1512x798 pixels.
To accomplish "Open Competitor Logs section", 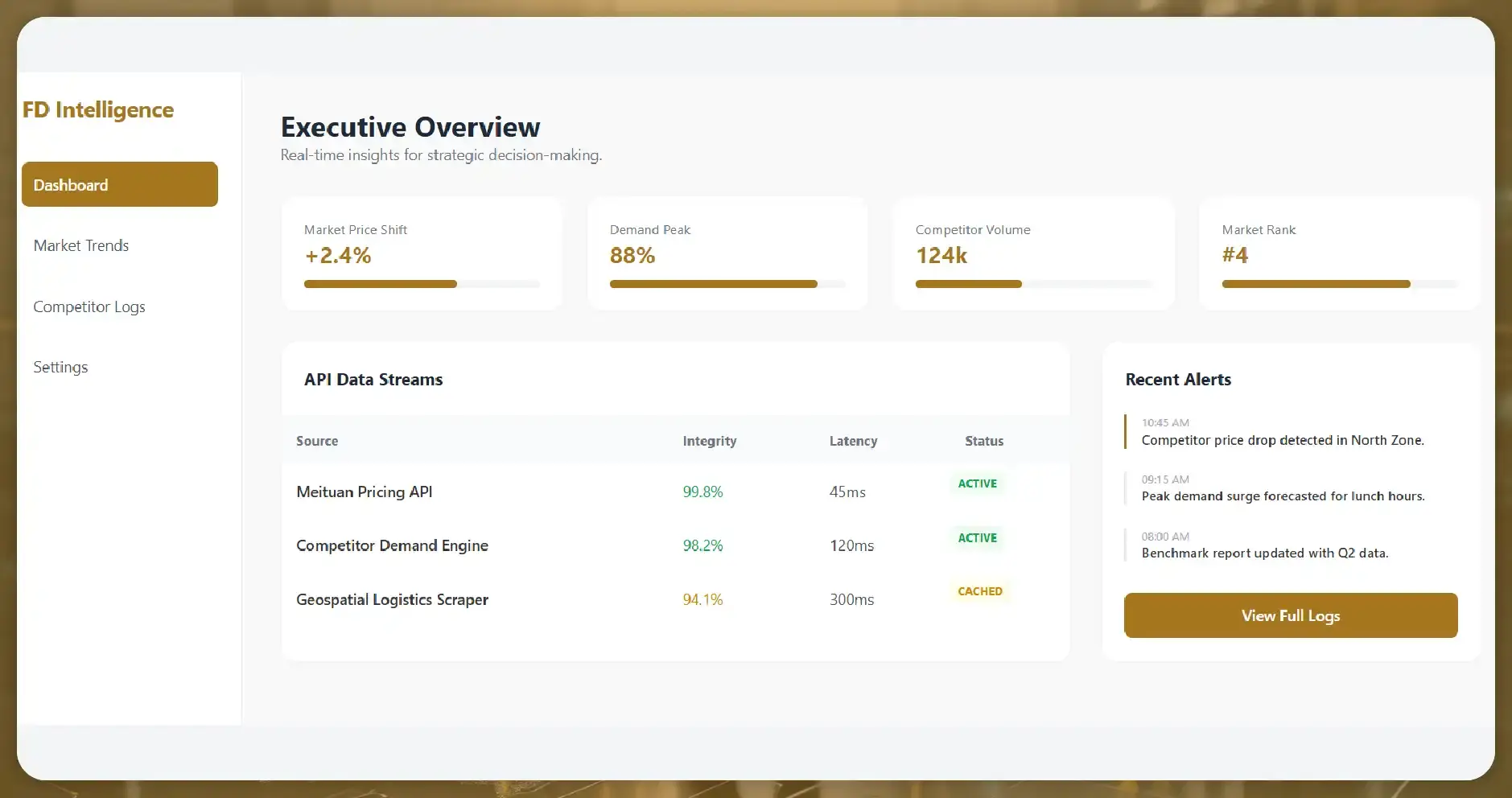I will [89, 306].
